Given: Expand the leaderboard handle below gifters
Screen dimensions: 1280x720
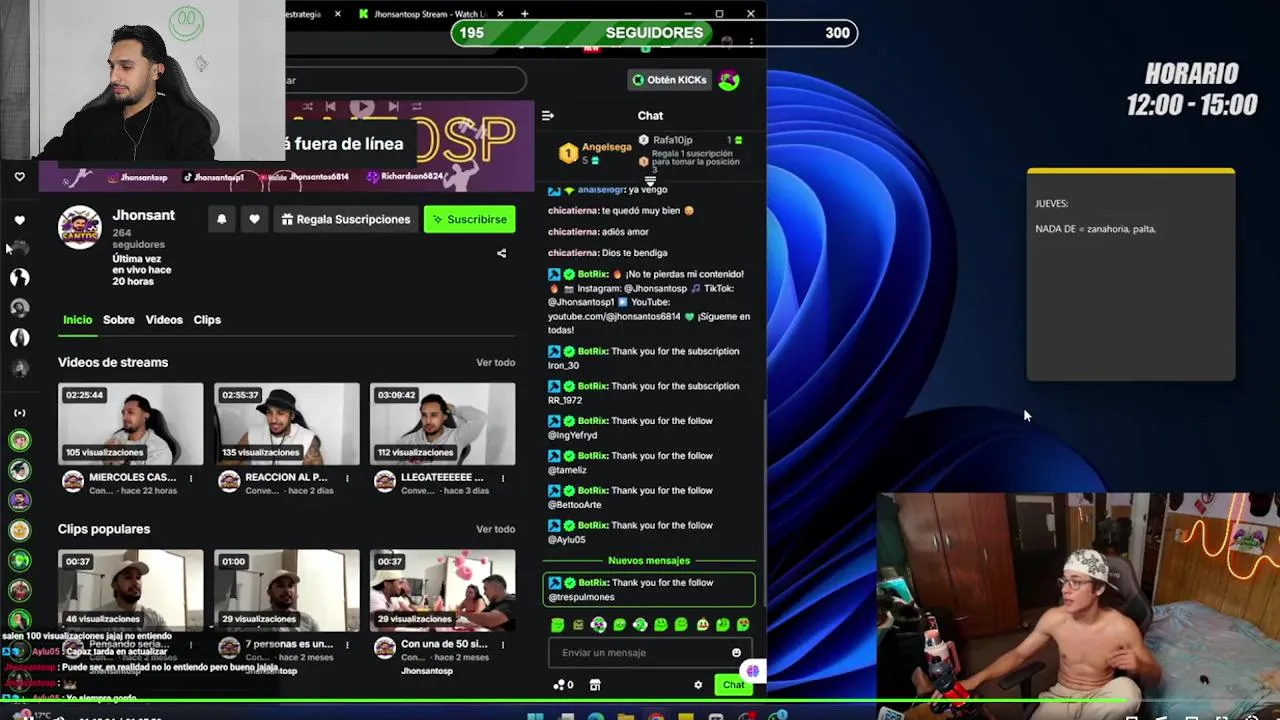Looking at the screenshot, I should [650, 181].
